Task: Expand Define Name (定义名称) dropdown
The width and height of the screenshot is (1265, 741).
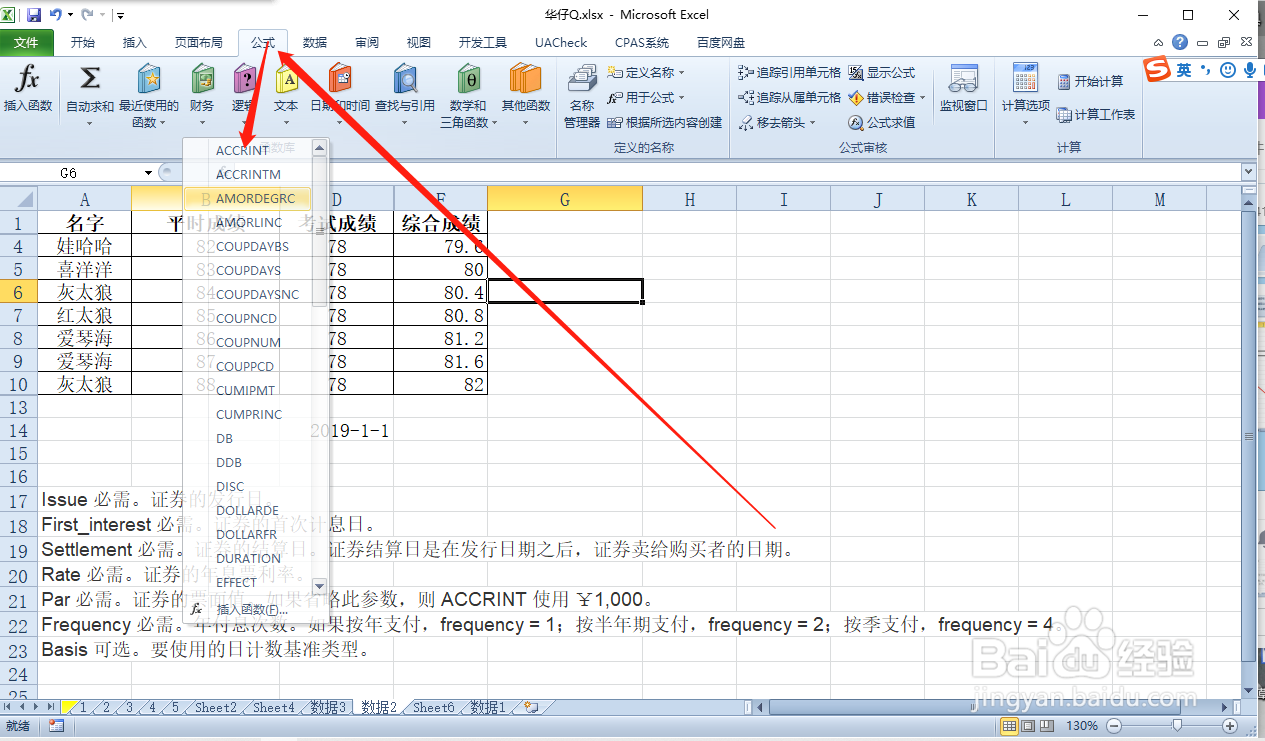Action: tap(682, 73)
